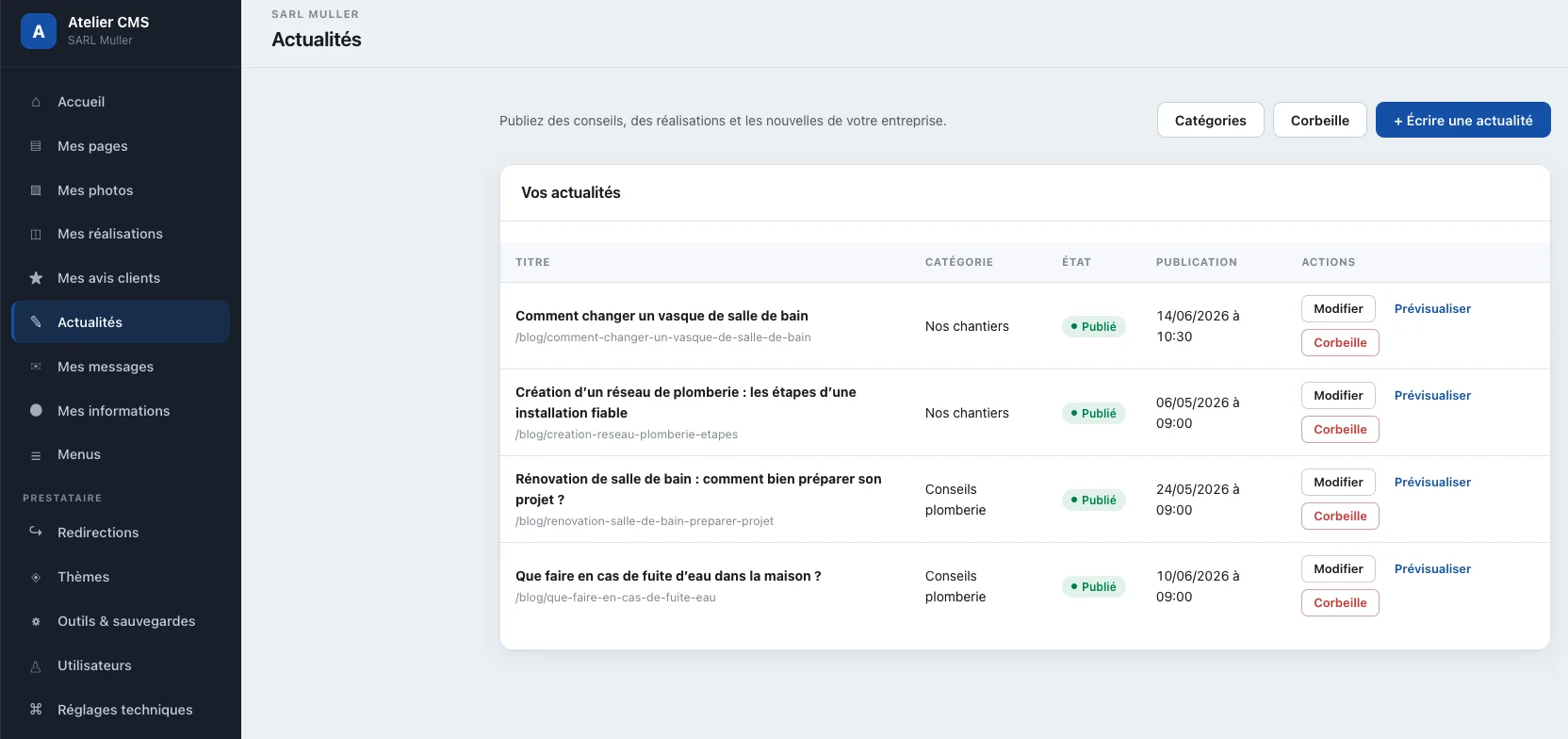This screenshot has height=739, width=1568.
Task: Prévisualiser the fuite d'eau article
Action: (x=1432, y=568)
